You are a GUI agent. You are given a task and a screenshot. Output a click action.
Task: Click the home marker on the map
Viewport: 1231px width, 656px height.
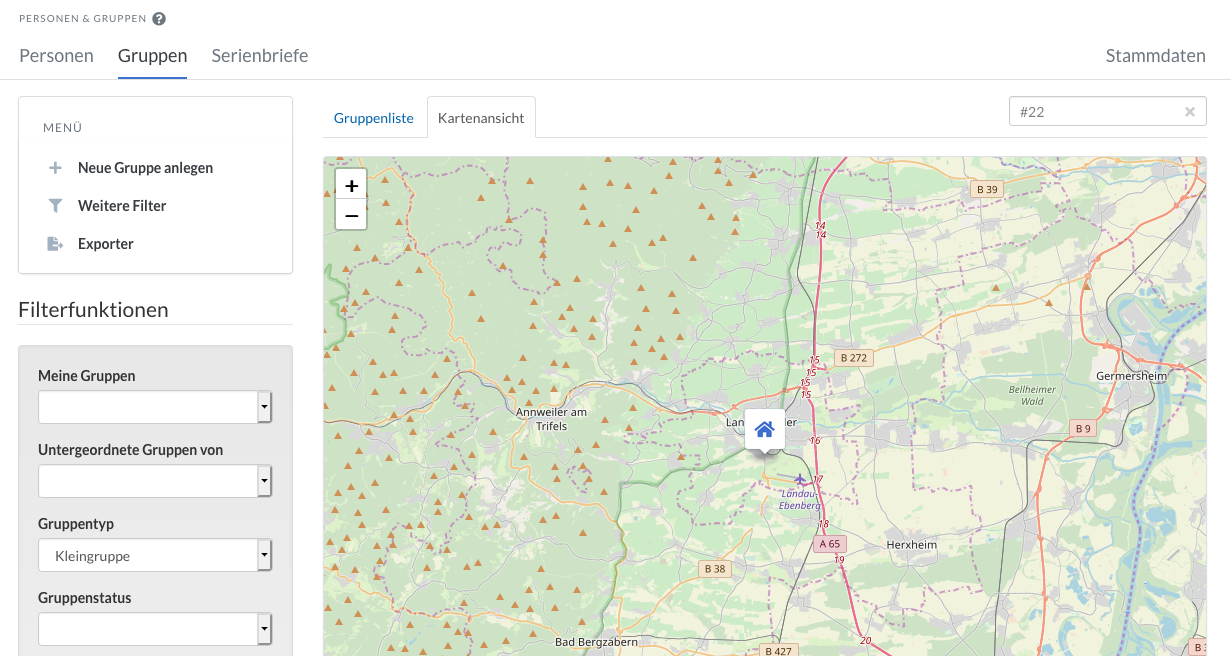(765, 430)
